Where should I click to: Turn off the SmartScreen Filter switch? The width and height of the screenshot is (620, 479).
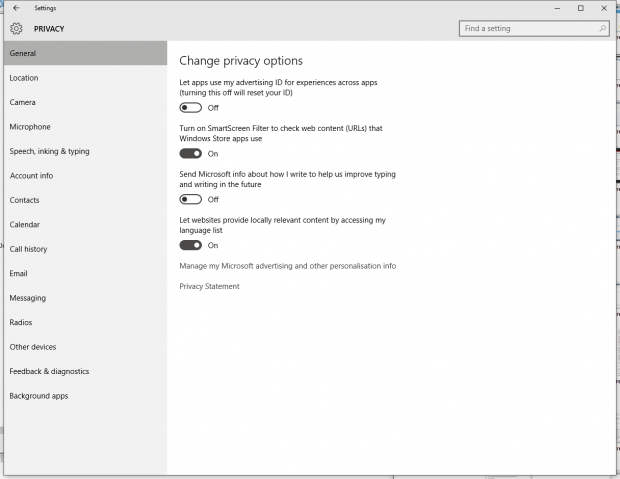point(191,153)
